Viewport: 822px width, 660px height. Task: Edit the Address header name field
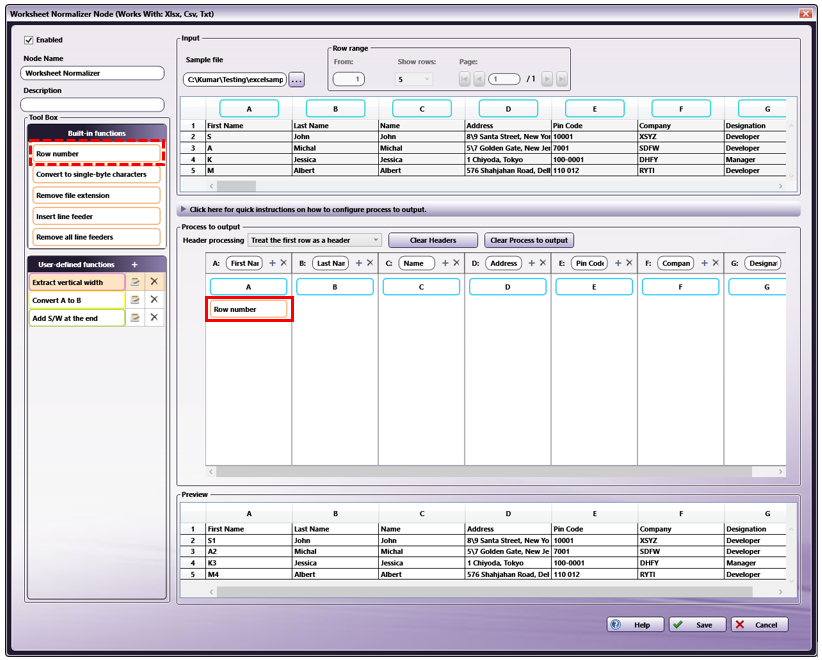pos(503,263)
